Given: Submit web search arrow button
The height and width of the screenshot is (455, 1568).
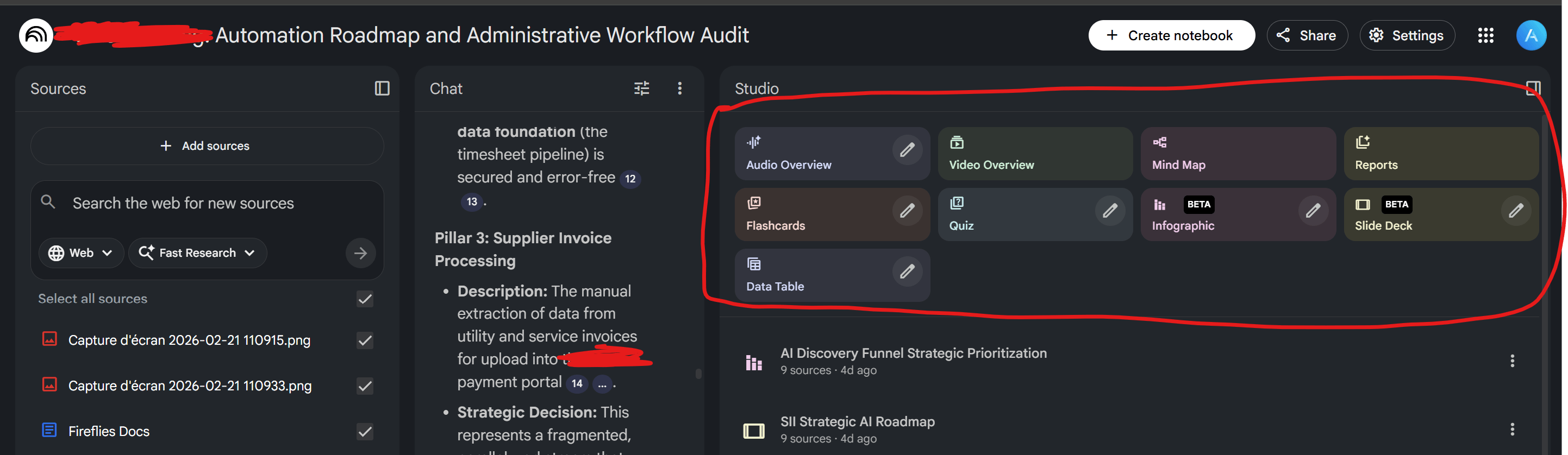Looking at the screenshot, I should coord(360,253).
